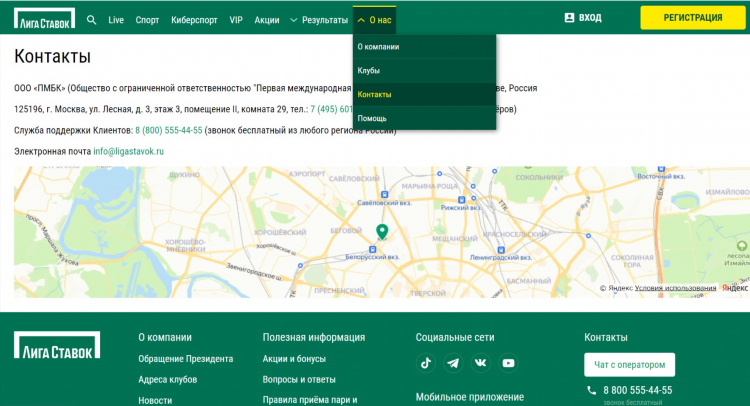Open Правила приёма пари footer link

pyautogui.click(x=310, y=400)
